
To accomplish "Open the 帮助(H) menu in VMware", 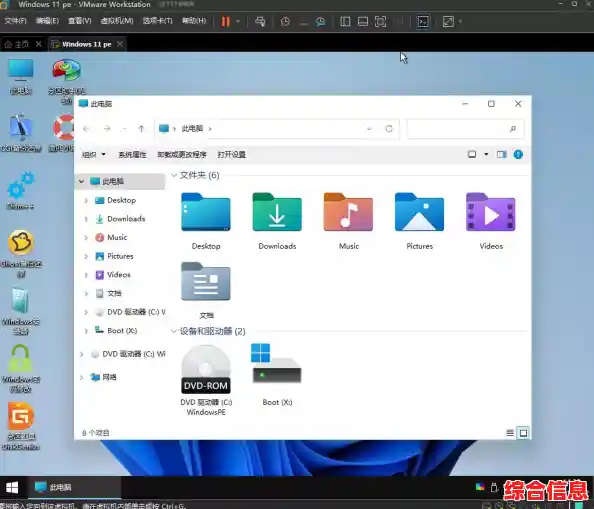I will point(194,21).
